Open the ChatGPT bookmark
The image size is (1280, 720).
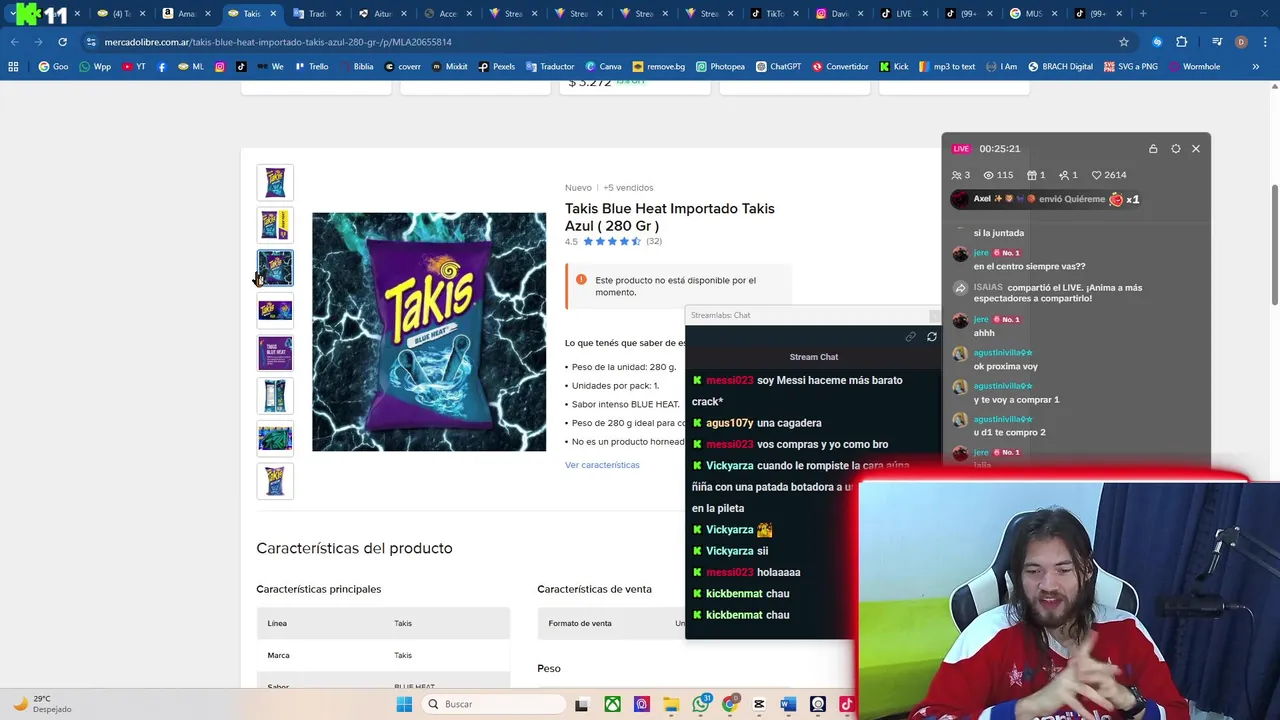click(779, 67)
